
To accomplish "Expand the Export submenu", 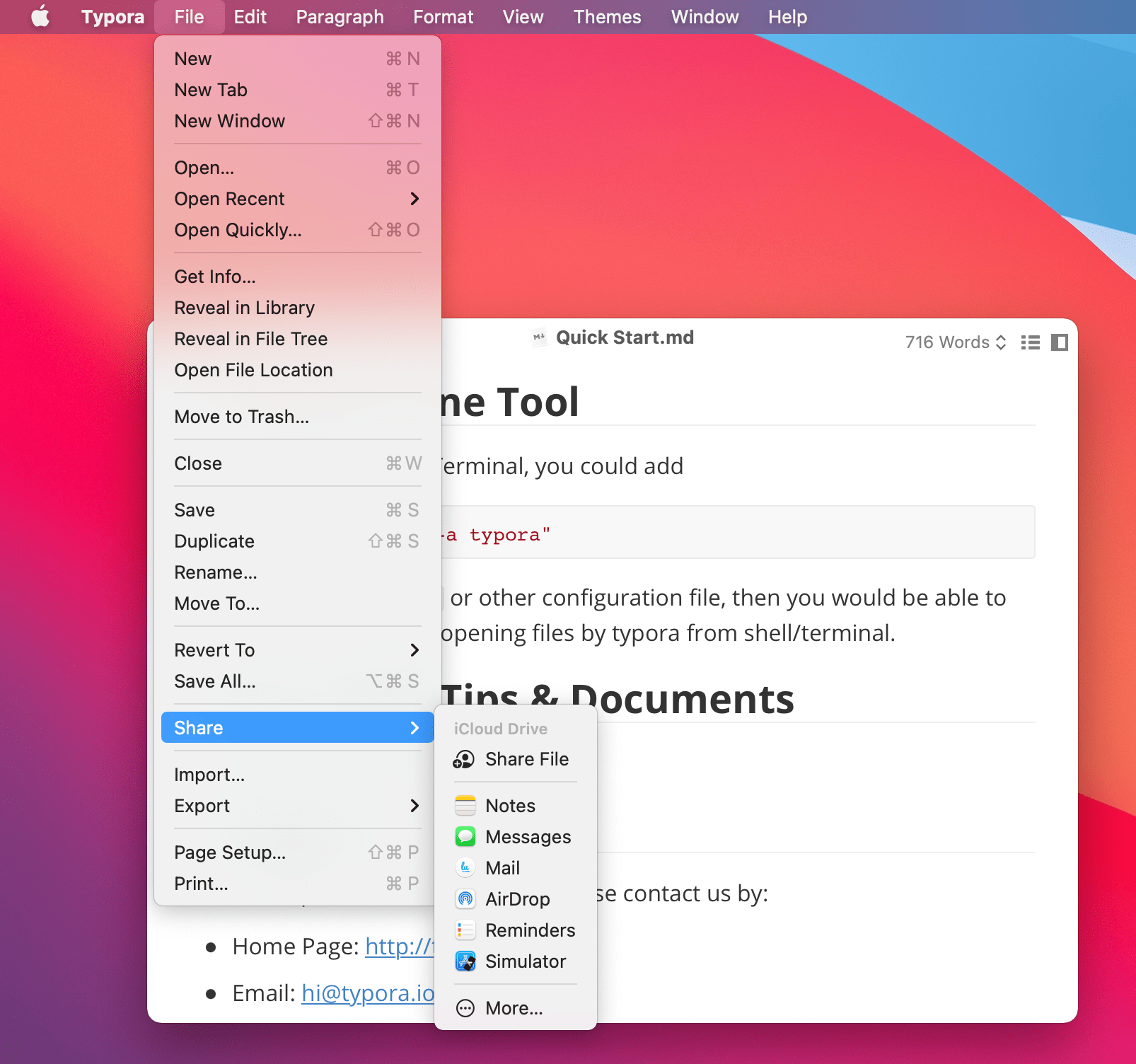I will click(297, 806).
